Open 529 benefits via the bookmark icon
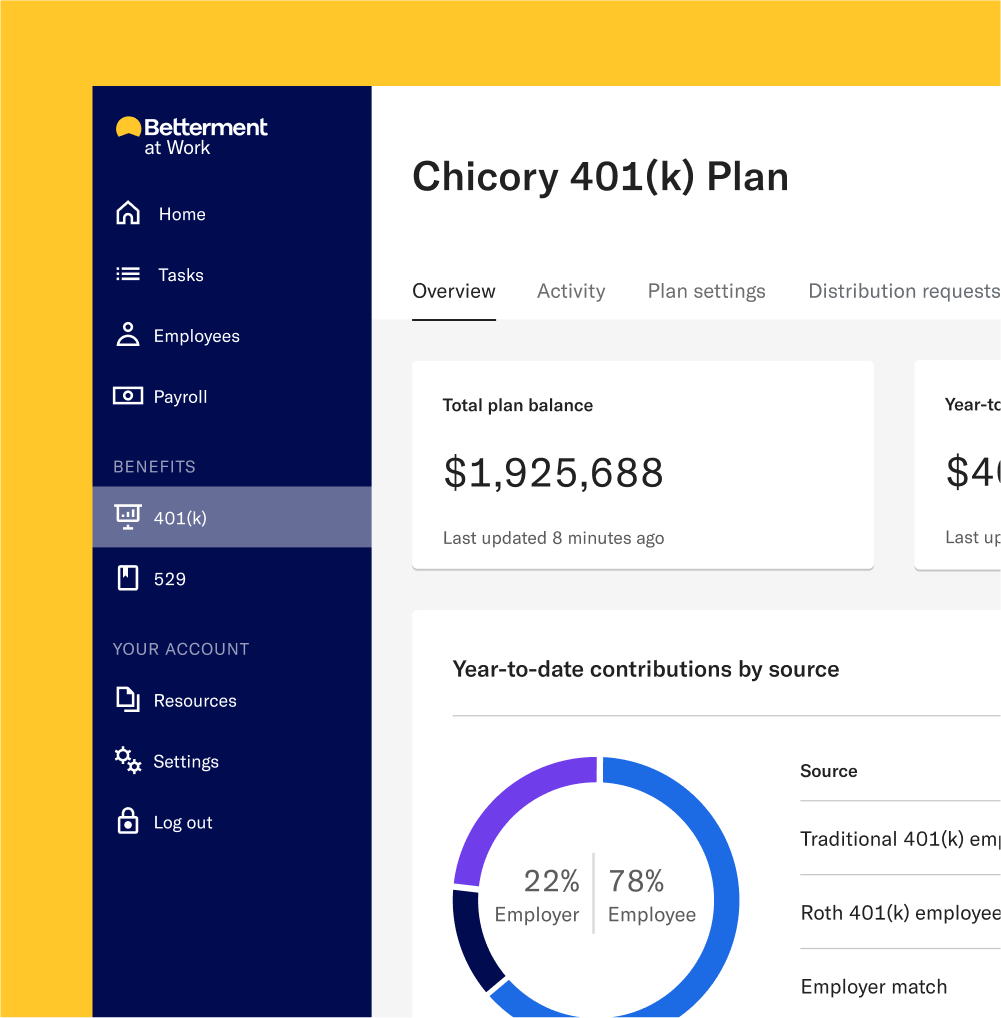This screenshot has width=1001, height=1018. (127, 578)
